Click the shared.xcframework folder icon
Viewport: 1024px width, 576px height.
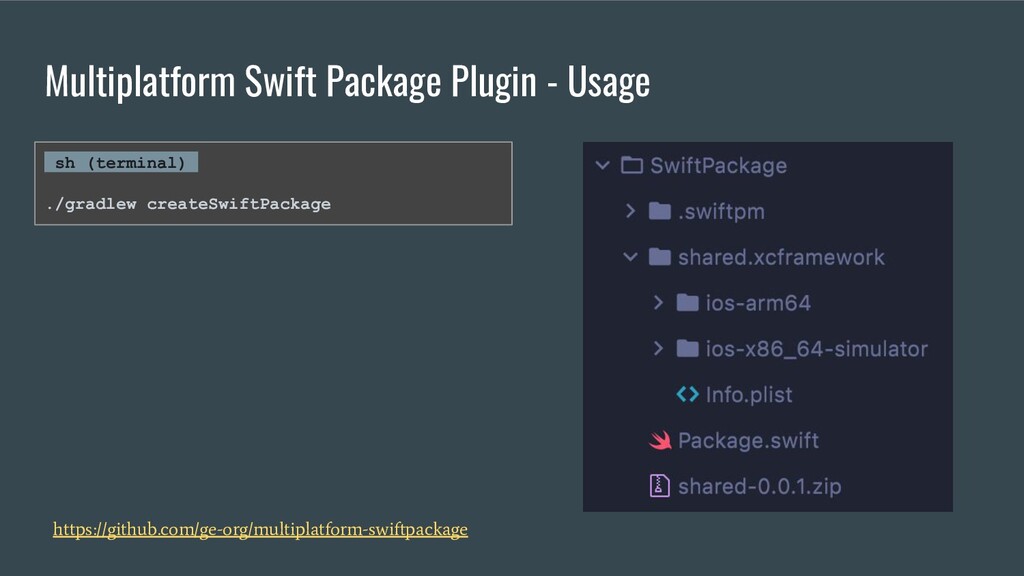660,257
